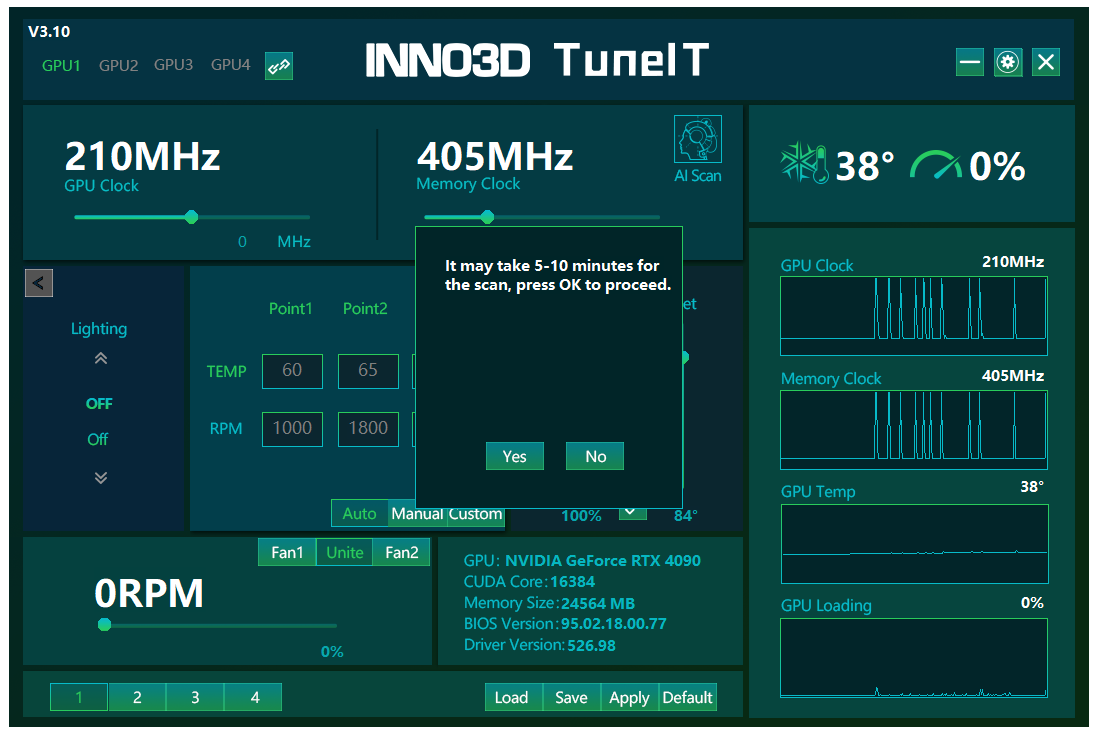Click the GPU load gauge icon
The image size is (1095, 734).
[x=936, y=165]
